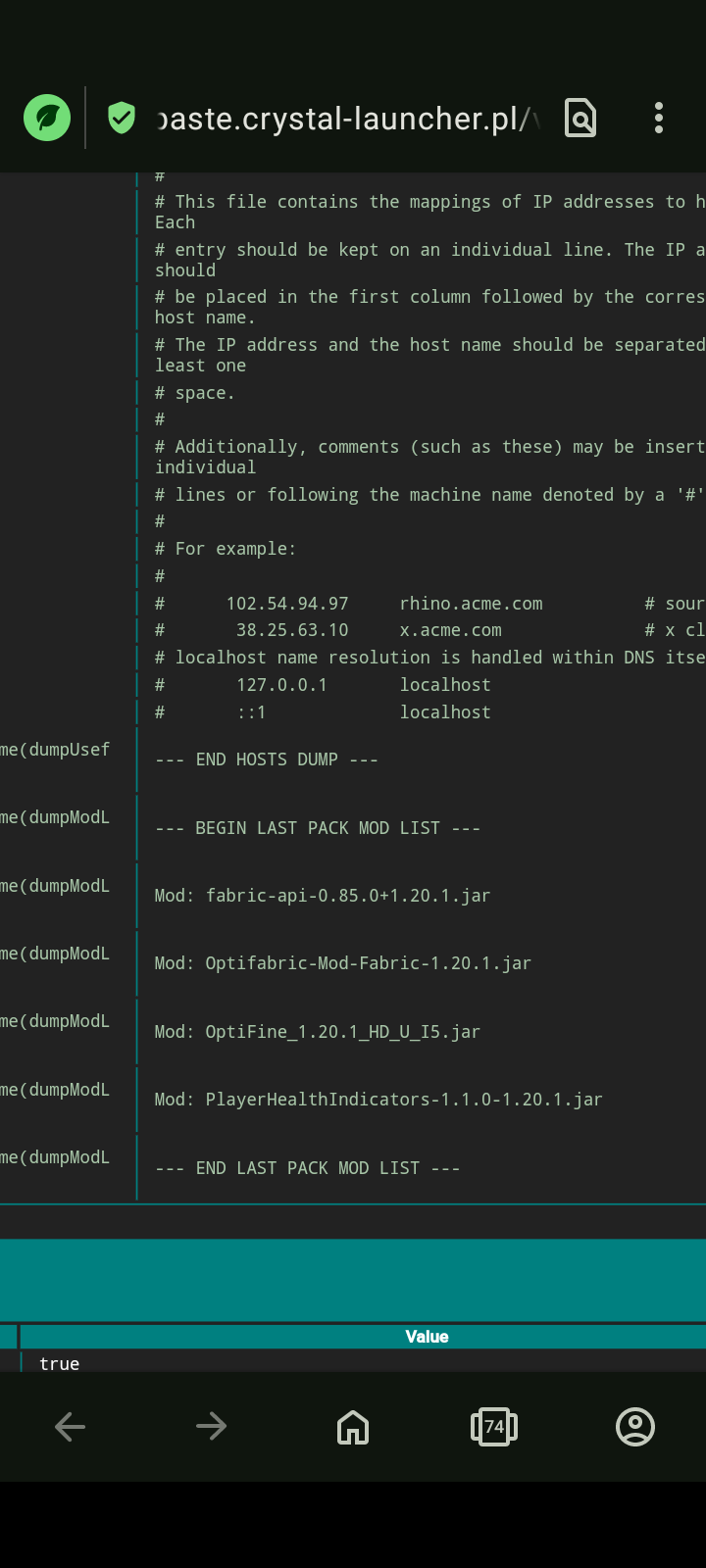This screenshot has height=1568, width=706.
Task: Tap the green shield security icon
Action: (122, 119)
